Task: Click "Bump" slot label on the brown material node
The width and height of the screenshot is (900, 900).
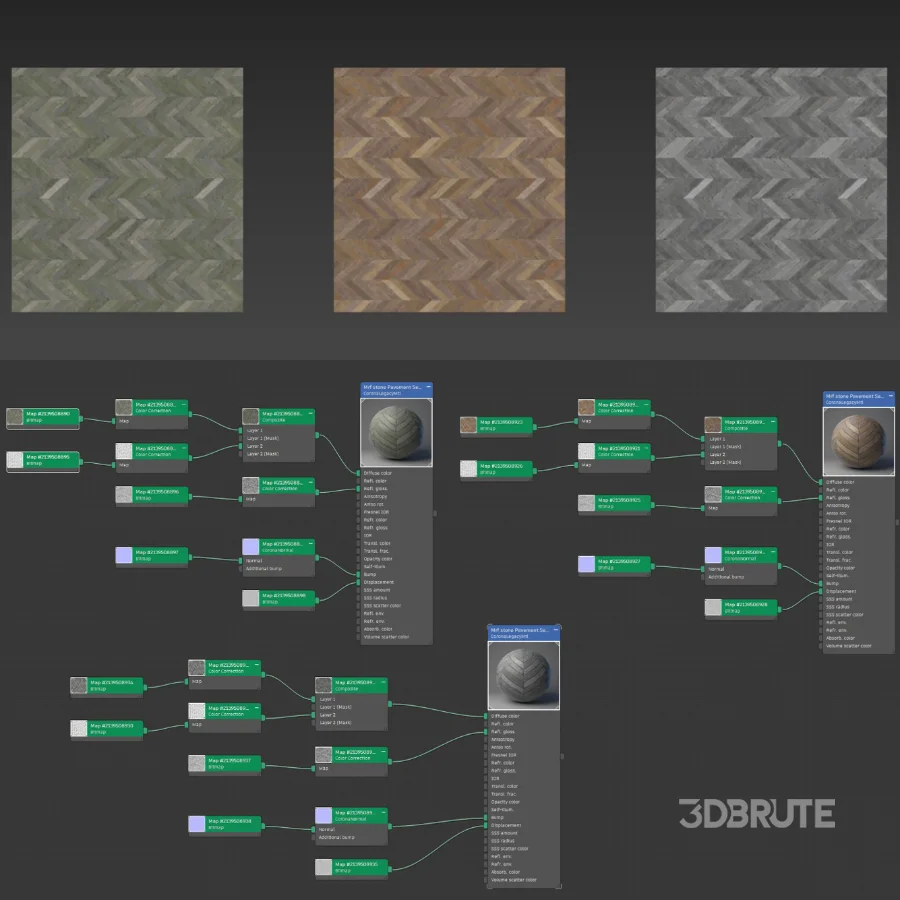Action: (x=832, y=583)
